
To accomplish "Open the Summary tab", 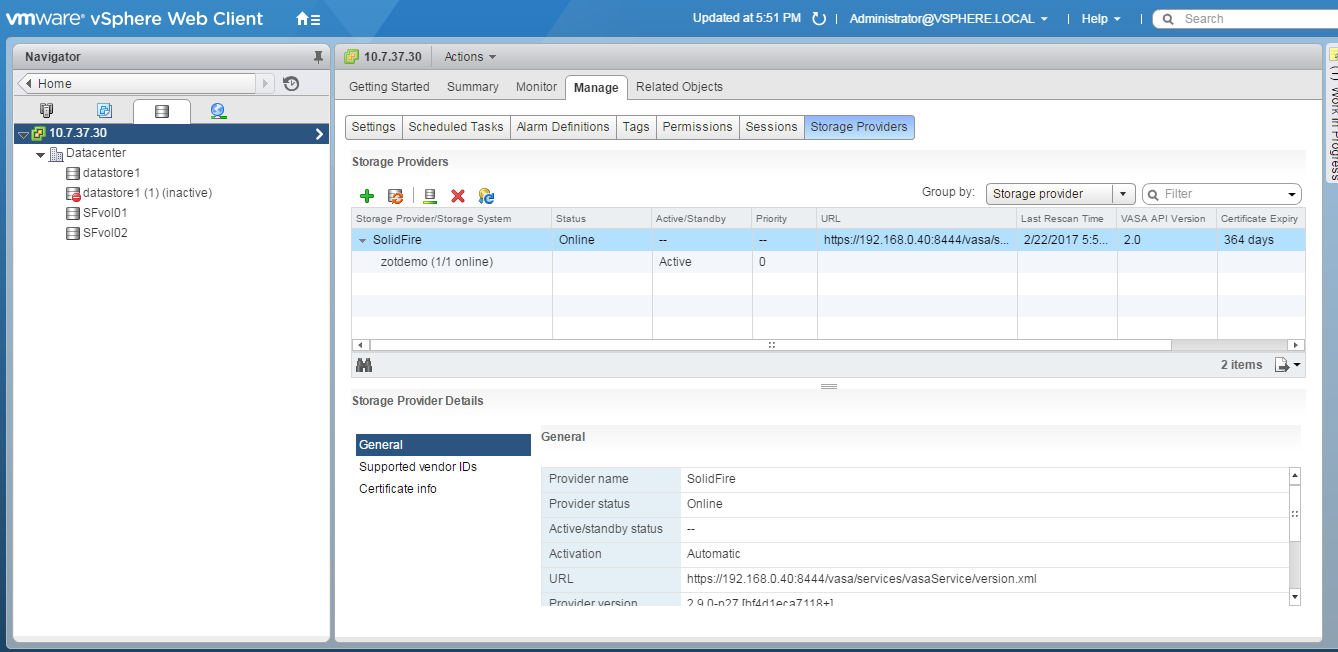I will 473,87.
